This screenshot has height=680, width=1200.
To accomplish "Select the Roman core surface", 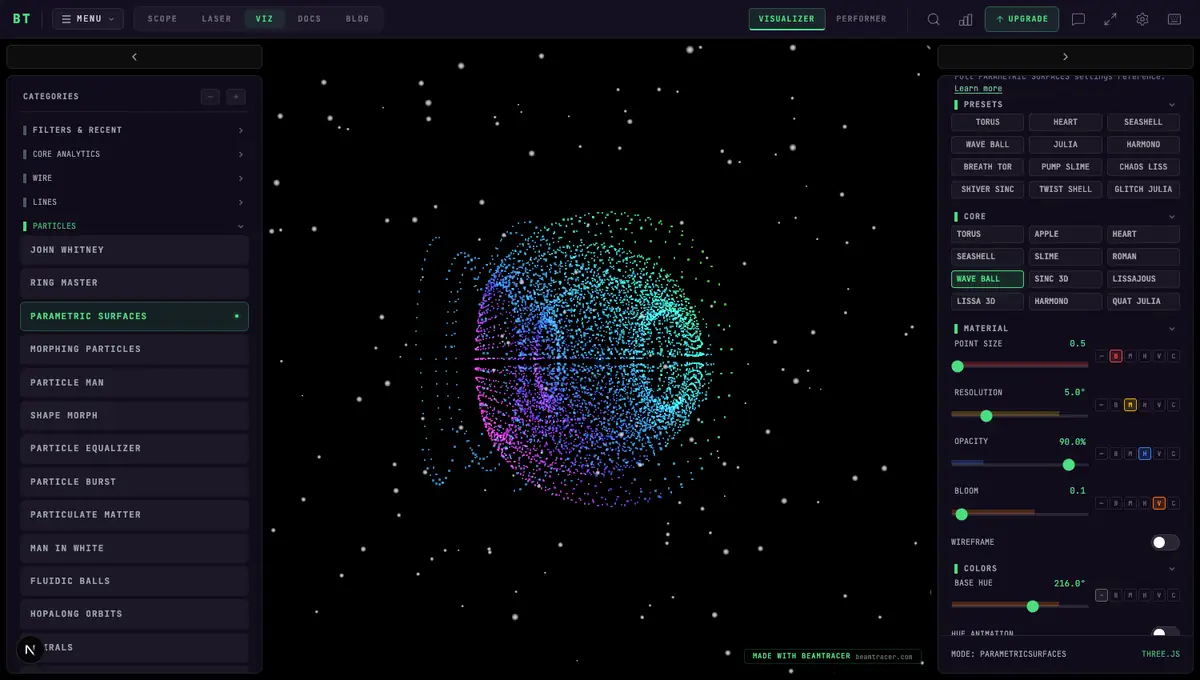I will coord(1143,256).
